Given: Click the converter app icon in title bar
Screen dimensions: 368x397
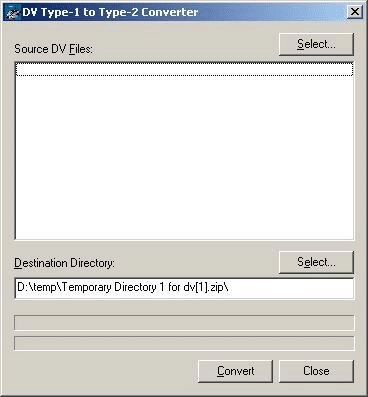Looking at the screenshot, I should click(x=12, y=12).
